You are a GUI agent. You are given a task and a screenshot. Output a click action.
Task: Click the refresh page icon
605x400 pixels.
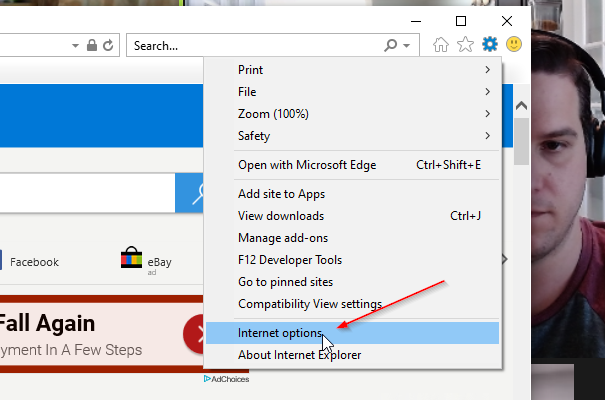pos(108,46)
